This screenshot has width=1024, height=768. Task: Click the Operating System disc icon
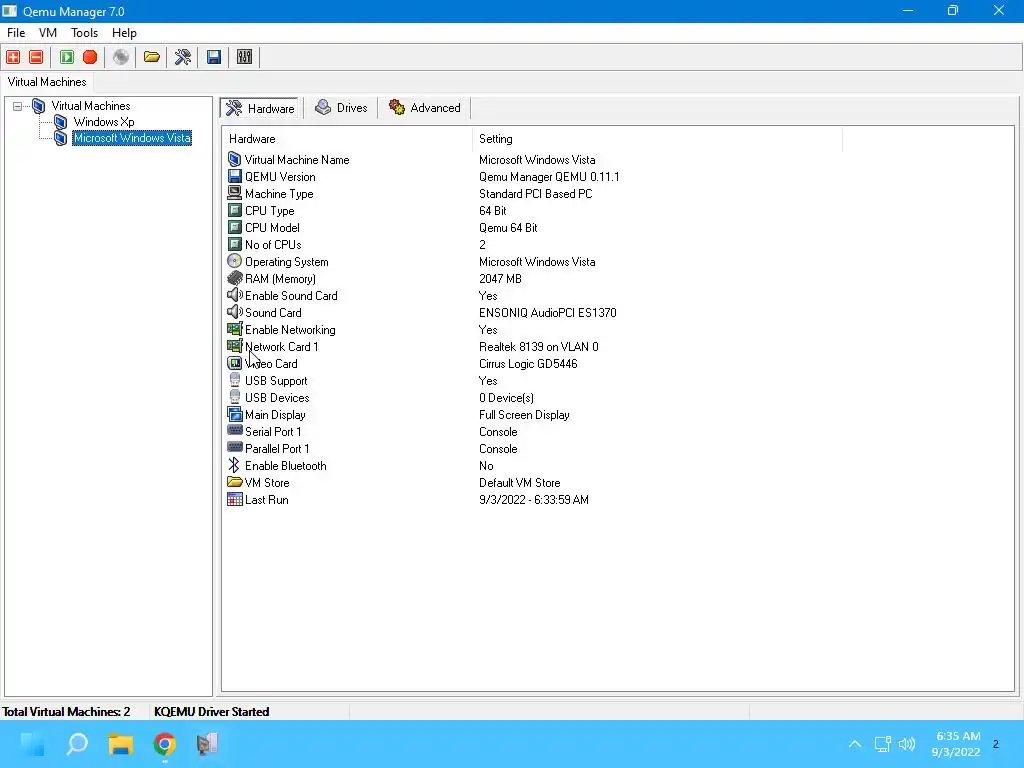tap(234, 261)
